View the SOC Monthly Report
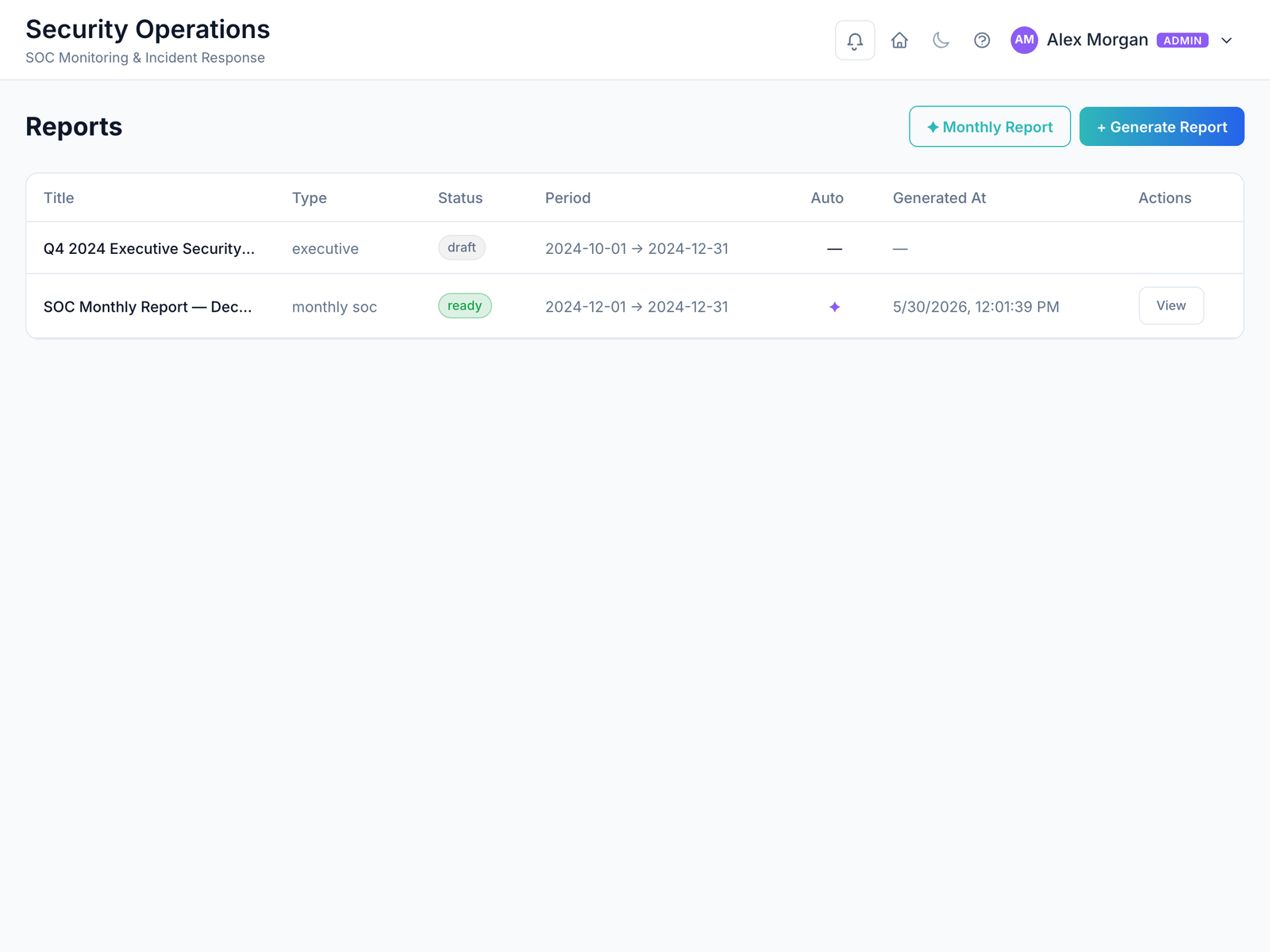The width and height of the screenshot is (1270, 952). (x=1172, y=305)
